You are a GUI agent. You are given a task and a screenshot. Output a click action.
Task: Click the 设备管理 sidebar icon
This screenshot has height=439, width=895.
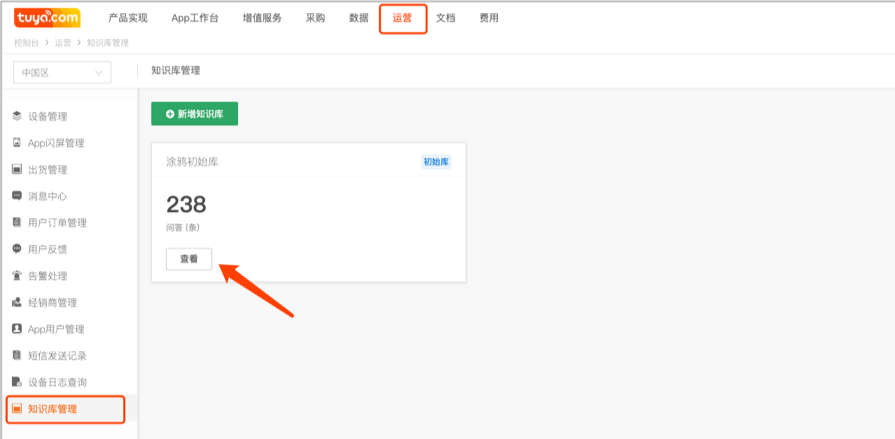17,116
